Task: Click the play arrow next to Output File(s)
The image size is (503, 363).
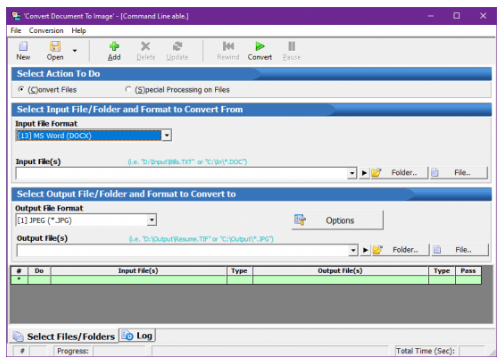Action: (365, 250)
